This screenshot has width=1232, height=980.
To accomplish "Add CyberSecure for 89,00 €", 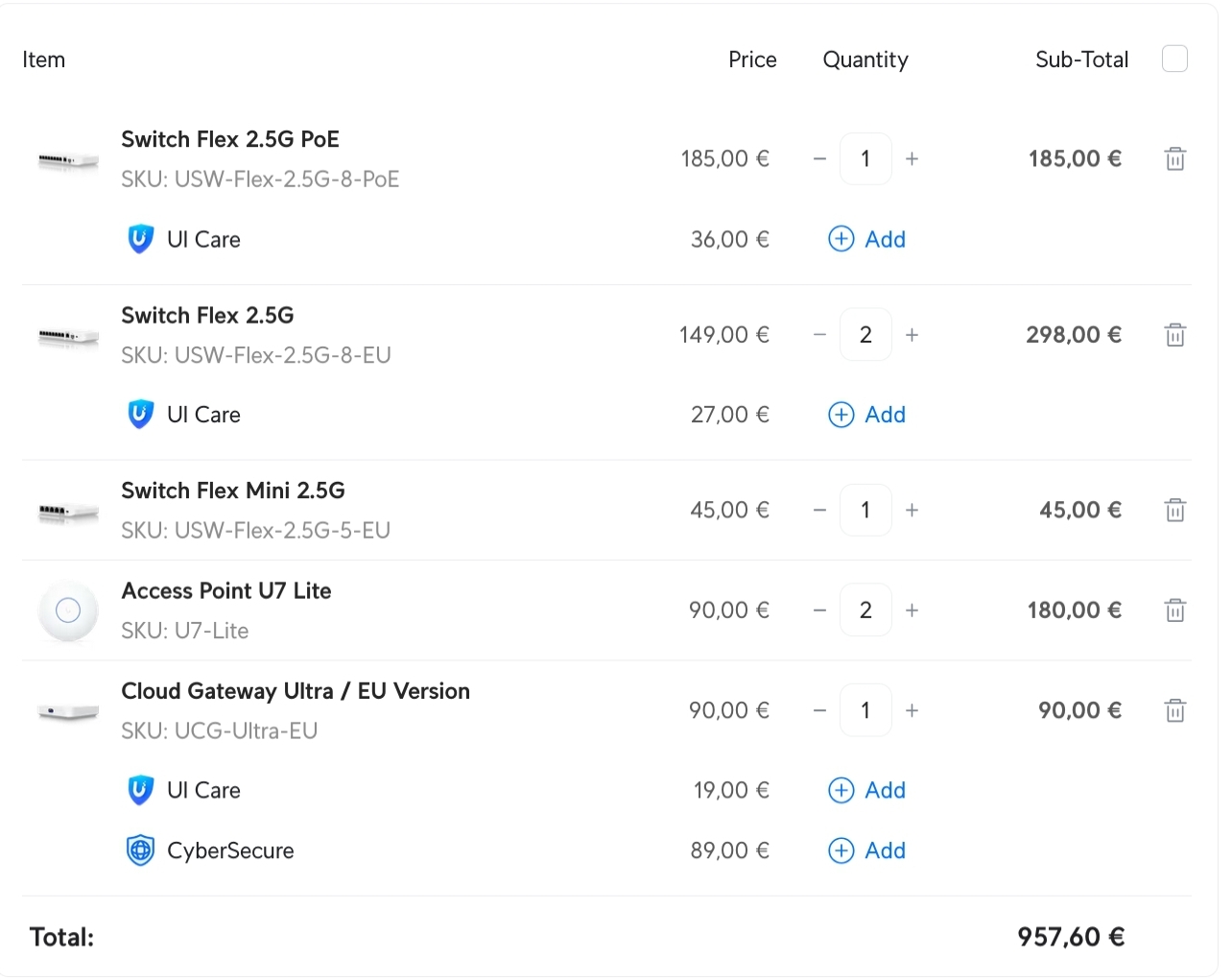I will 866,850.
